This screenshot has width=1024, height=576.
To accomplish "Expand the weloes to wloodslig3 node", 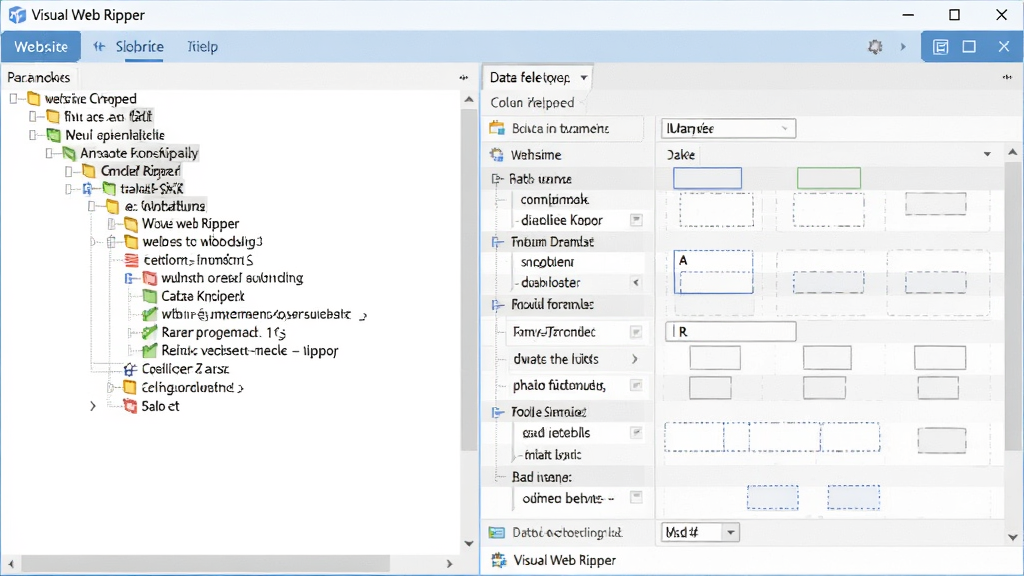I will [111, 242].
